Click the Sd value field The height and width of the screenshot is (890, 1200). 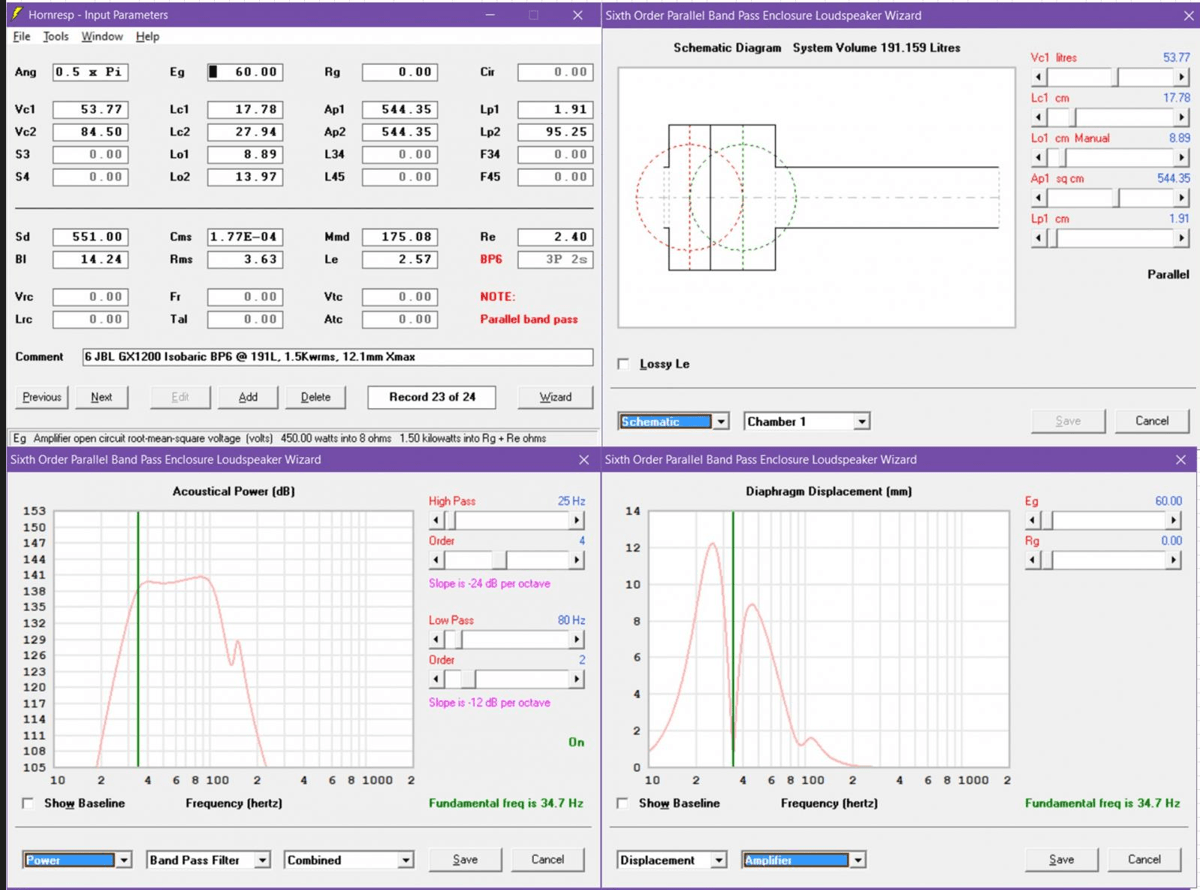point(90,237)
